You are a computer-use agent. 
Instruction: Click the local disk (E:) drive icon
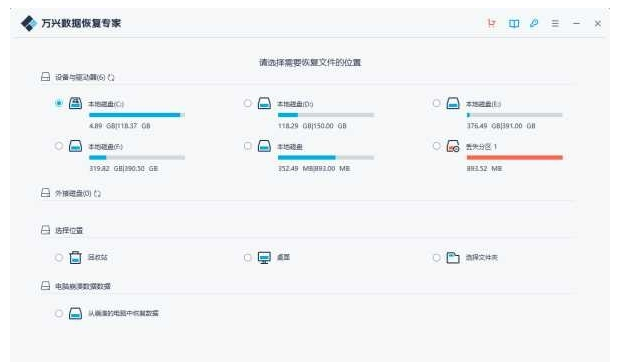click(x=453, y=103)
